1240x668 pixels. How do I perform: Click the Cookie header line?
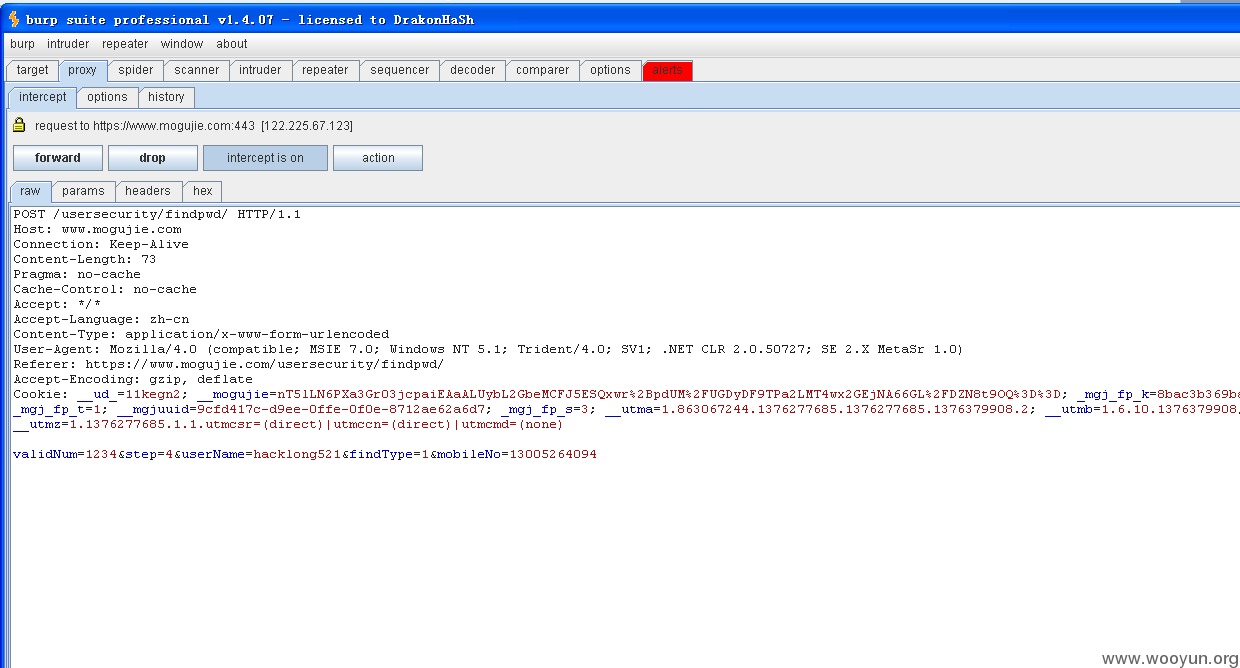pyautogui.click(x=625, y=394)
